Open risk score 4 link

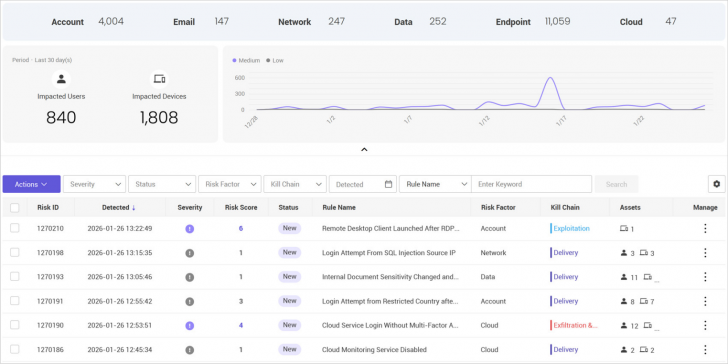tap(241, 325)
